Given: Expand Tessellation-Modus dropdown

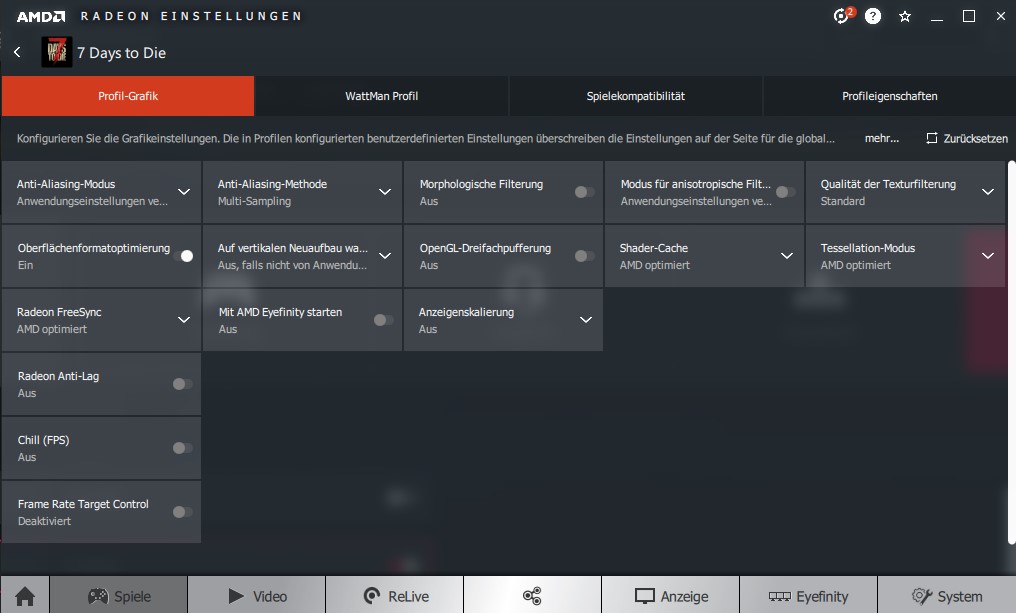Looking at the screenshot, I should [987, 256].
